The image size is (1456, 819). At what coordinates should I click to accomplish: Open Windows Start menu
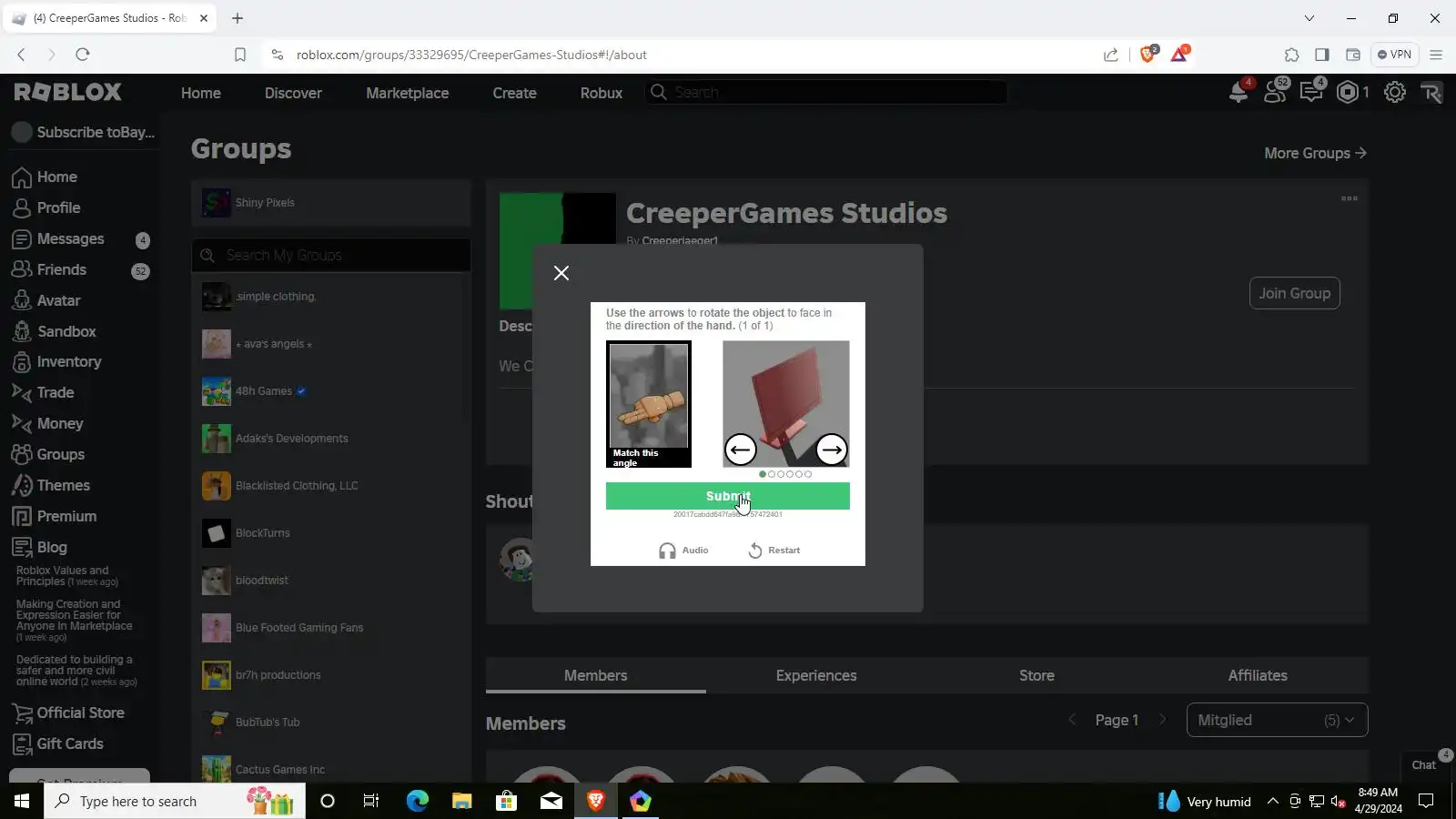pos(22,801)
